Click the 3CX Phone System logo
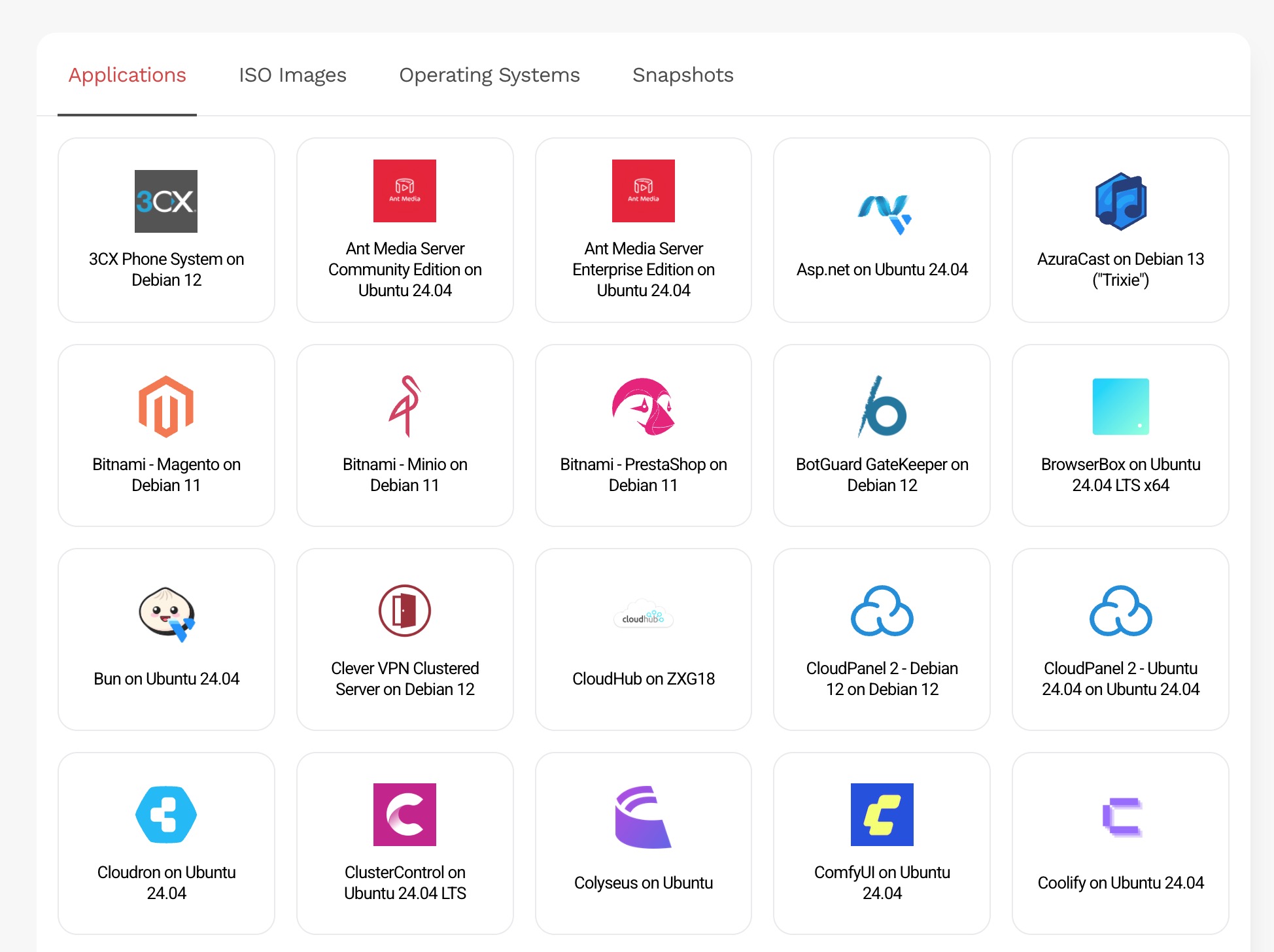The width and height of the screenshot is (1274, 952). tap(166, 201)
